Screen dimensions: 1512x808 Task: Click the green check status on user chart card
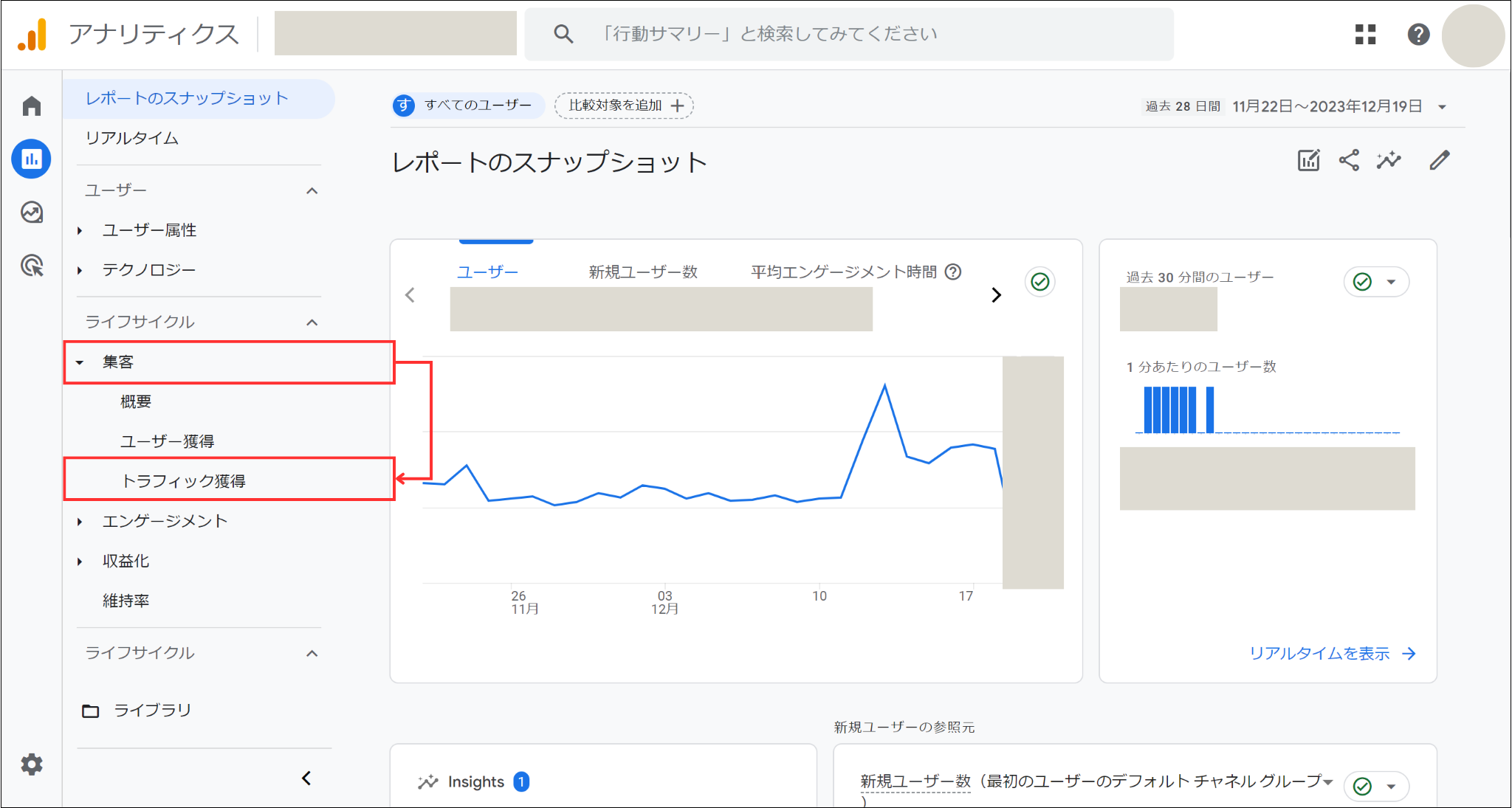tap(1039, 282)
